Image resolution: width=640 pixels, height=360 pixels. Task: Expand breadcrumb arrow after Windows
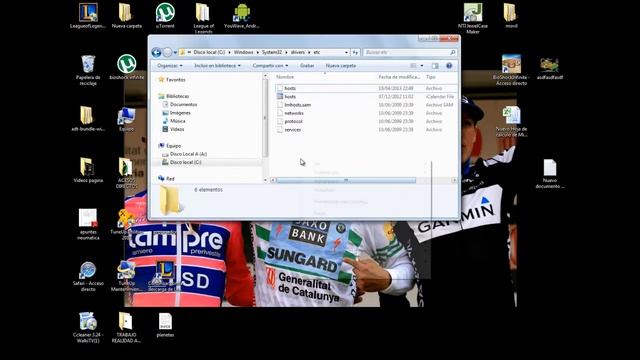pos(258,52)
